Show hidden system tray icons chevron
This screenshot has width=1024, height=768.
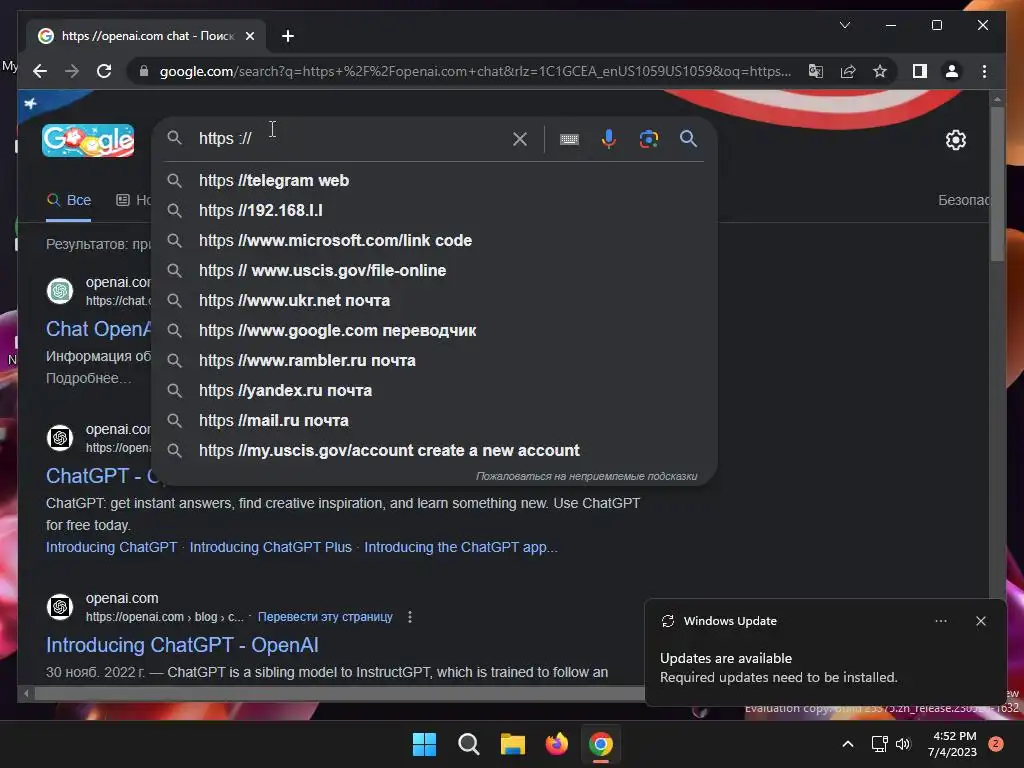pyautogui.click(x=848, y=744)
